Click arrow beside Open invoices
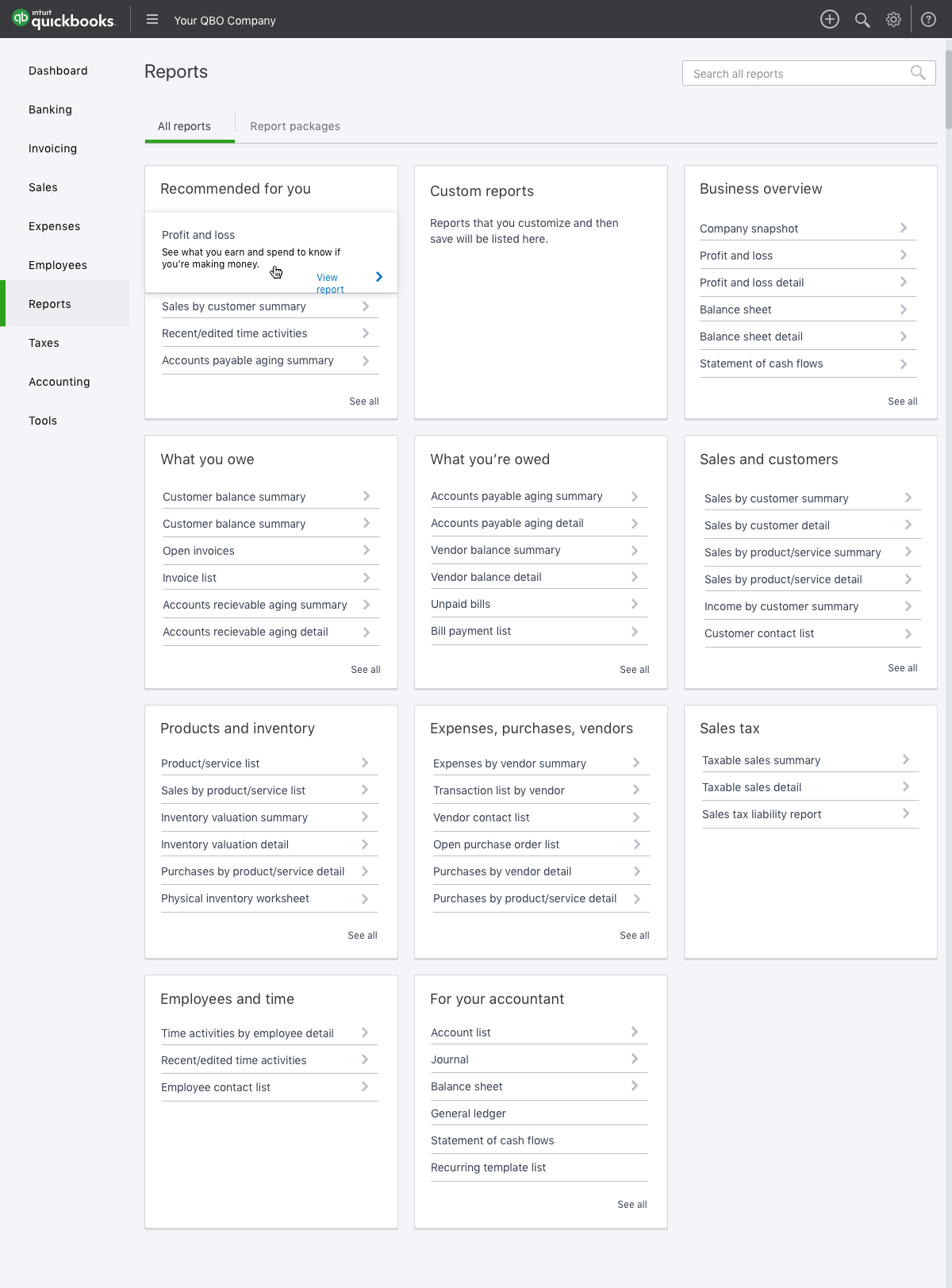The image size is (952, 1288). pyautogui.click(x=367, y=550)
